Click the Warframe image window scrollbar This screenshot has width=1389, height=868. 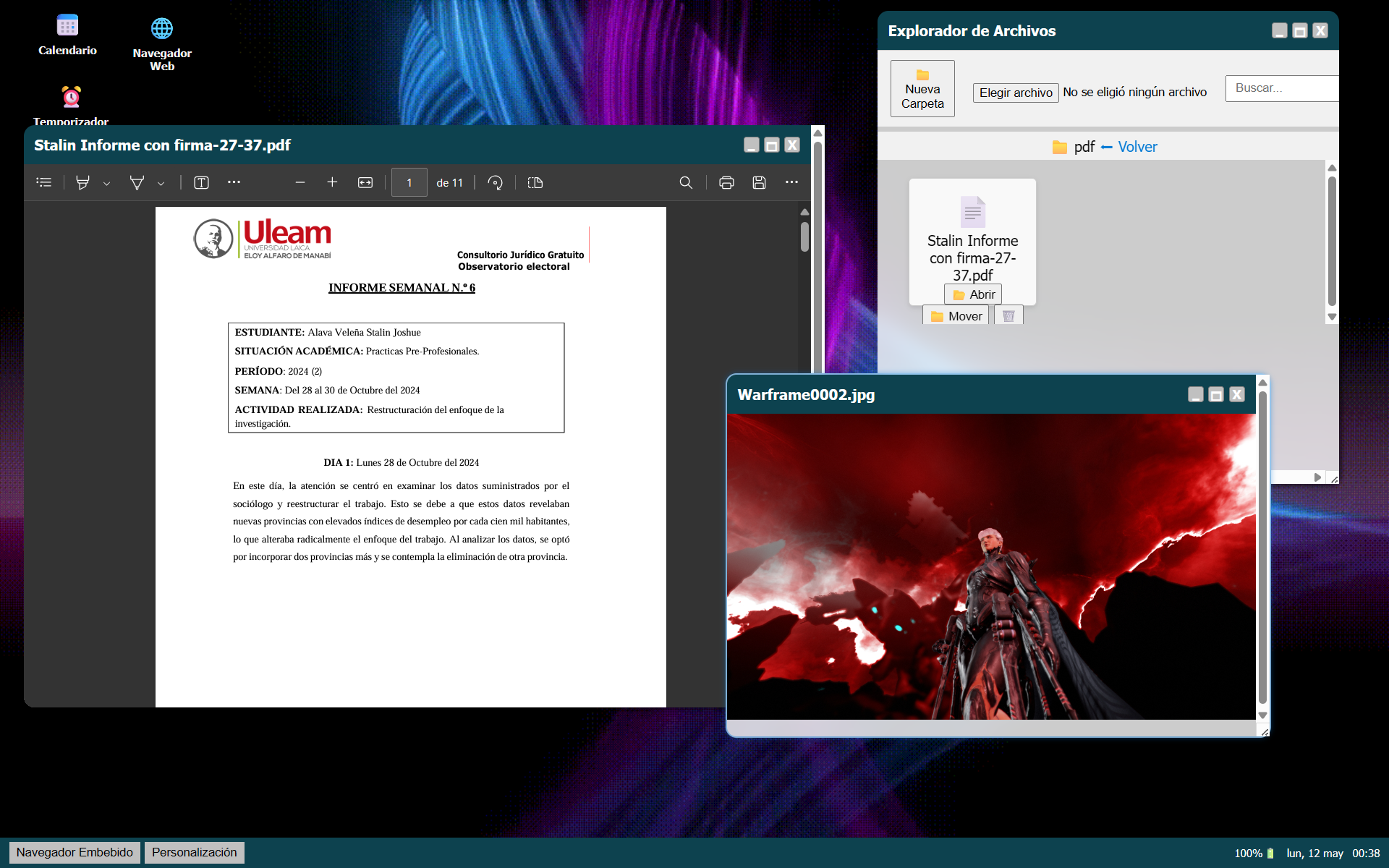(1262, 546)
